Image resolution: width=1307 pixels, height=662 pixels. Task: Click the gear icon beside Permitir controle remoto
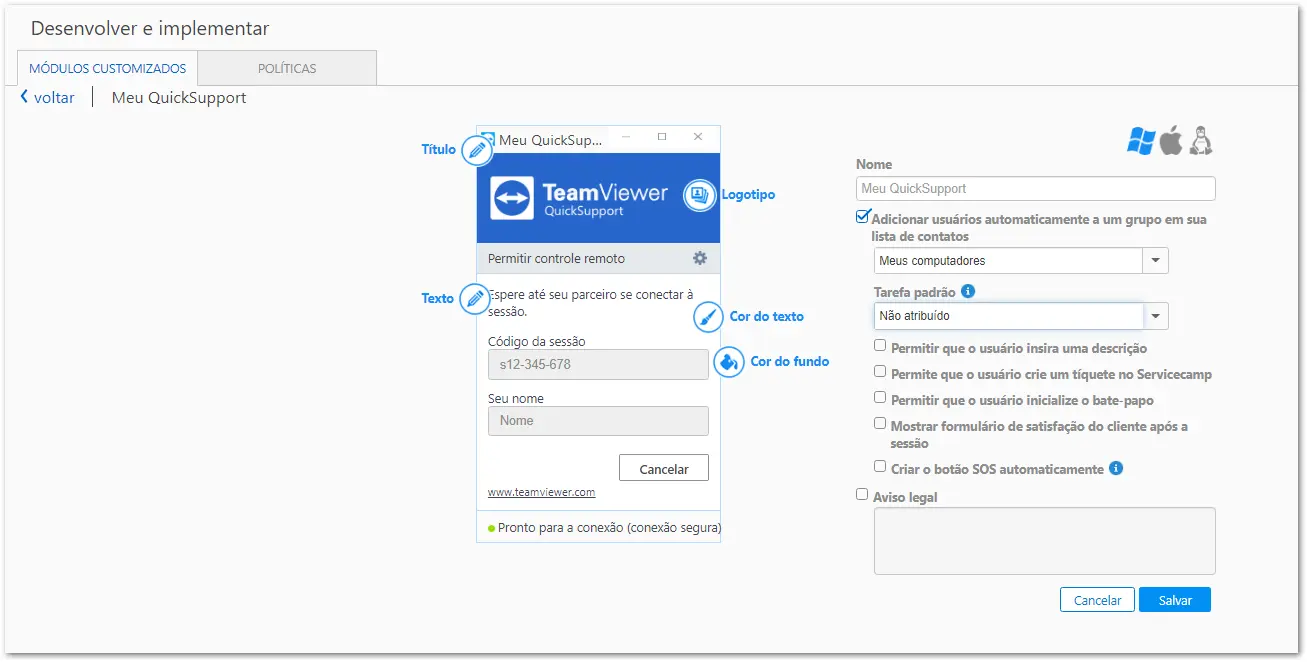pyautogui.click(x=700, y=258)
